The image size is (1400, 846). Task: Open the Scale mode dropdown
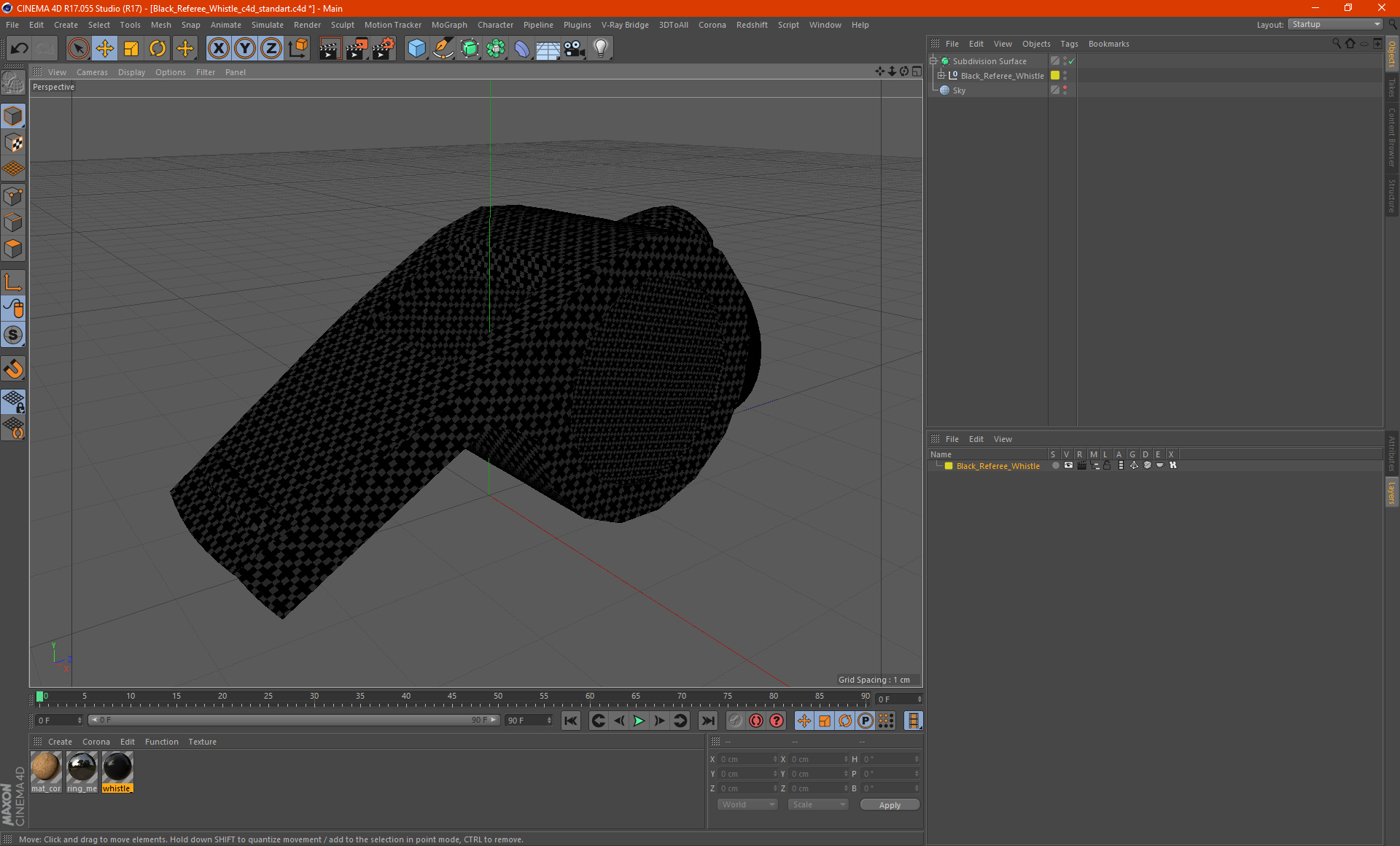coord(818,804)
